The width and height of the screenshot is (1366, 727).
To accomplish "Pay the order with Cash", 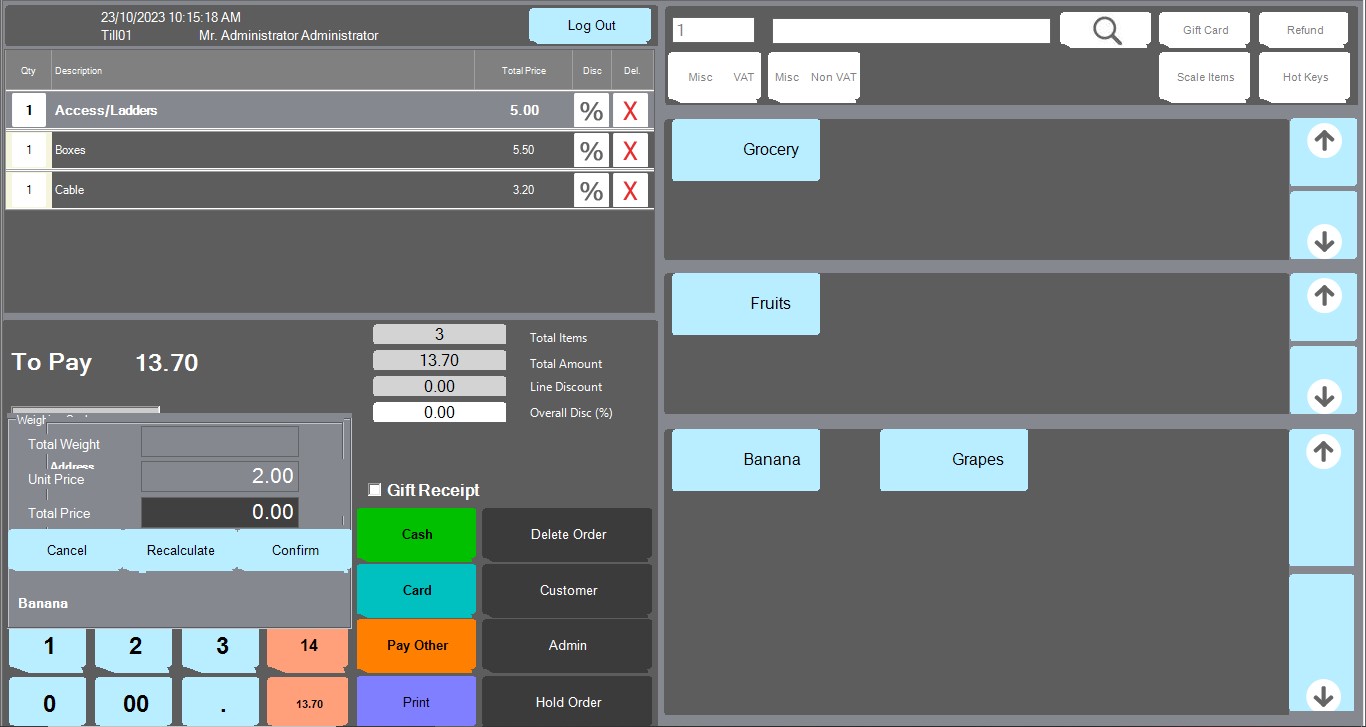I will pos(416,535).
